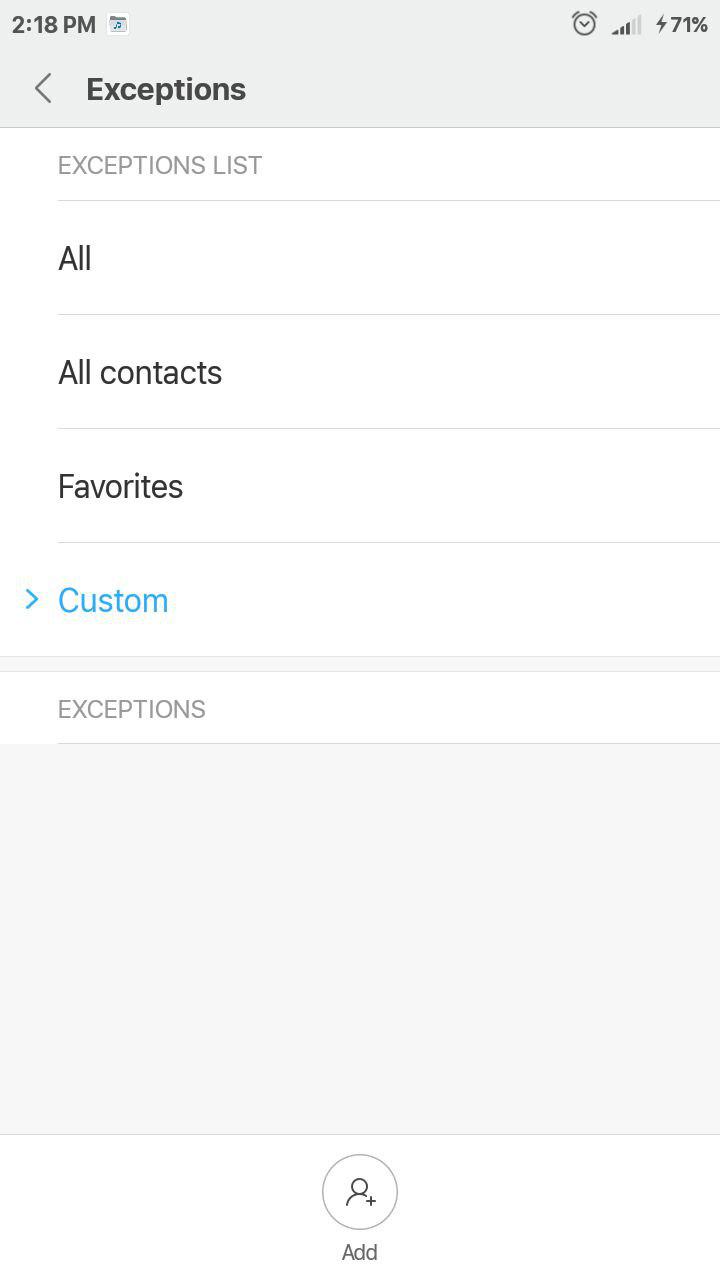Tap the alarm clock status icon
The image size is (720, 1280).
(x=584, y=24)
